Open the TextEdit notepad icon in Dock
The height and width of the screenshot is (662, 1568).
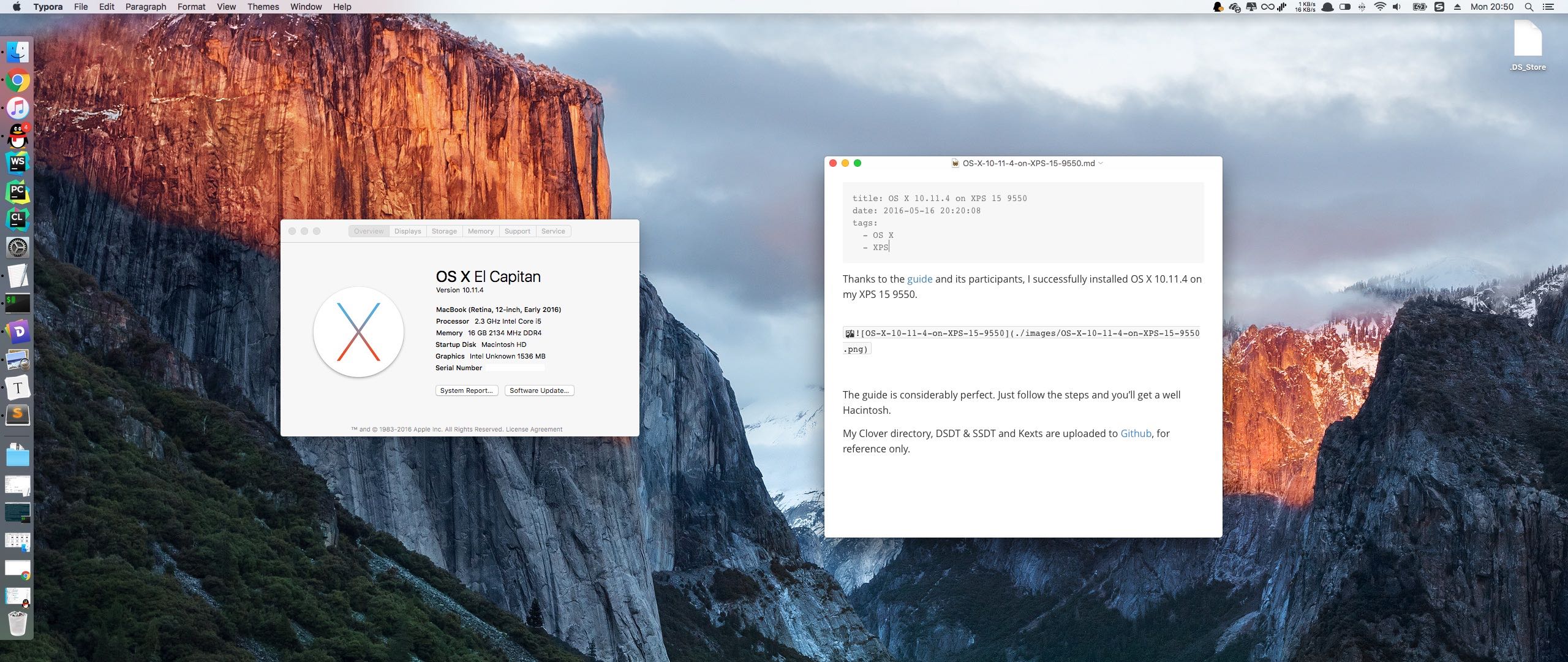18,276
